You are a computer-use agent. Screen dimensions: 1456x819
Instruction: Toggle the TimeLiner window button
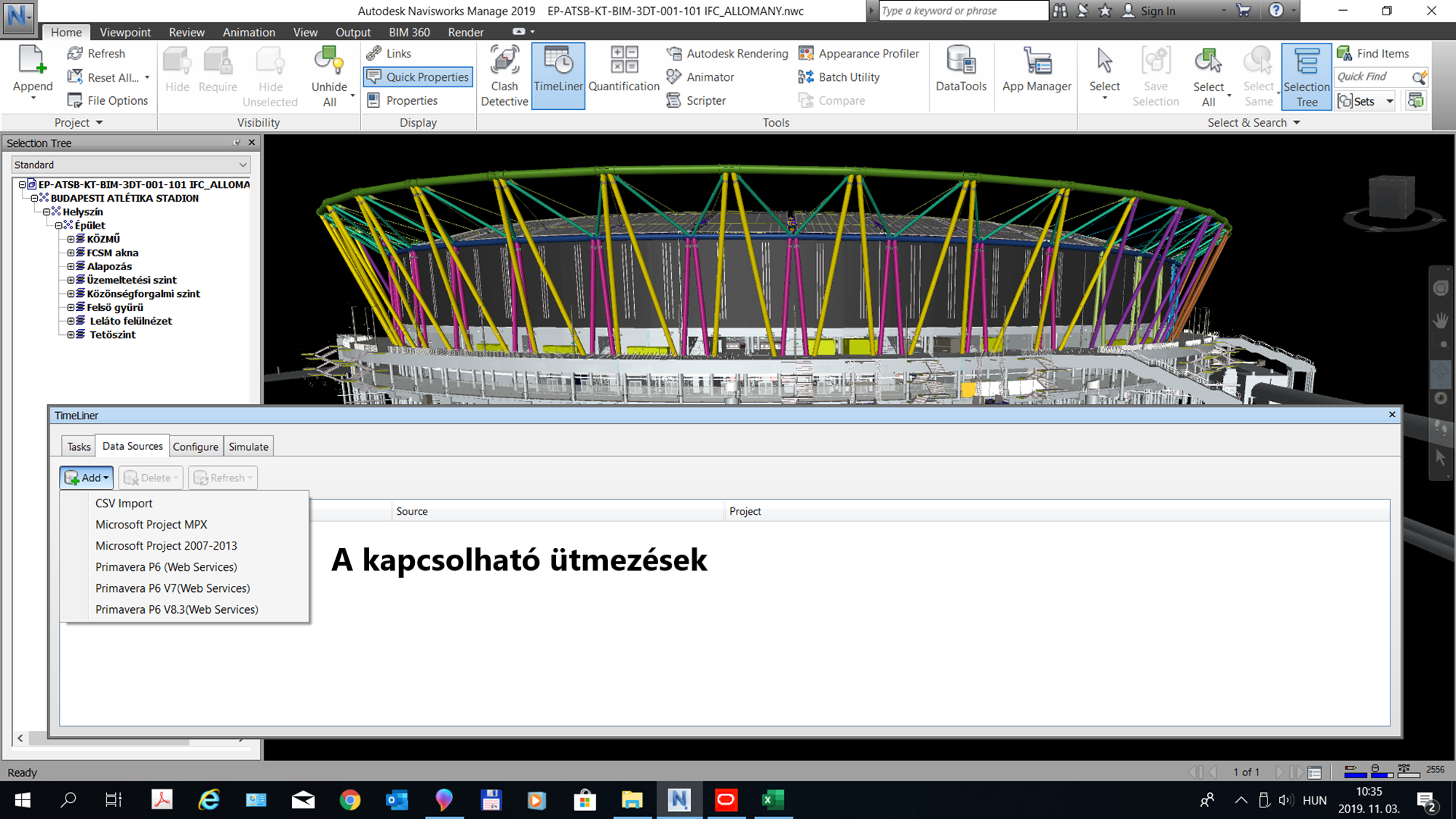tap(558, 76)
